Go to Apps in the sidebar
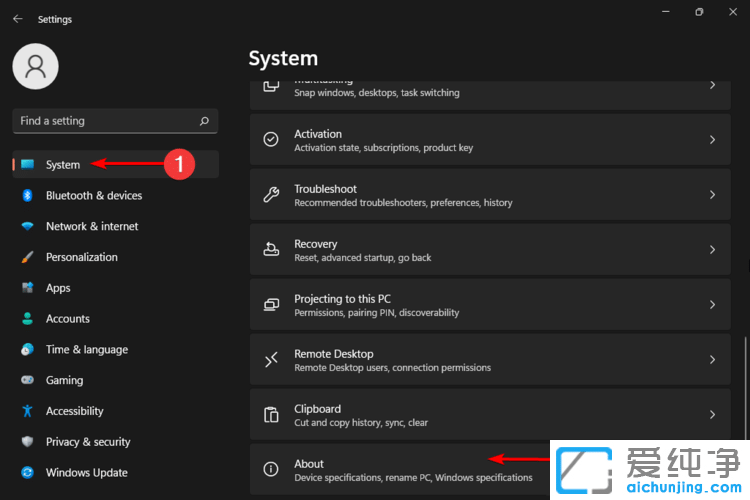 pyautogui.click(x=58, y=288)
